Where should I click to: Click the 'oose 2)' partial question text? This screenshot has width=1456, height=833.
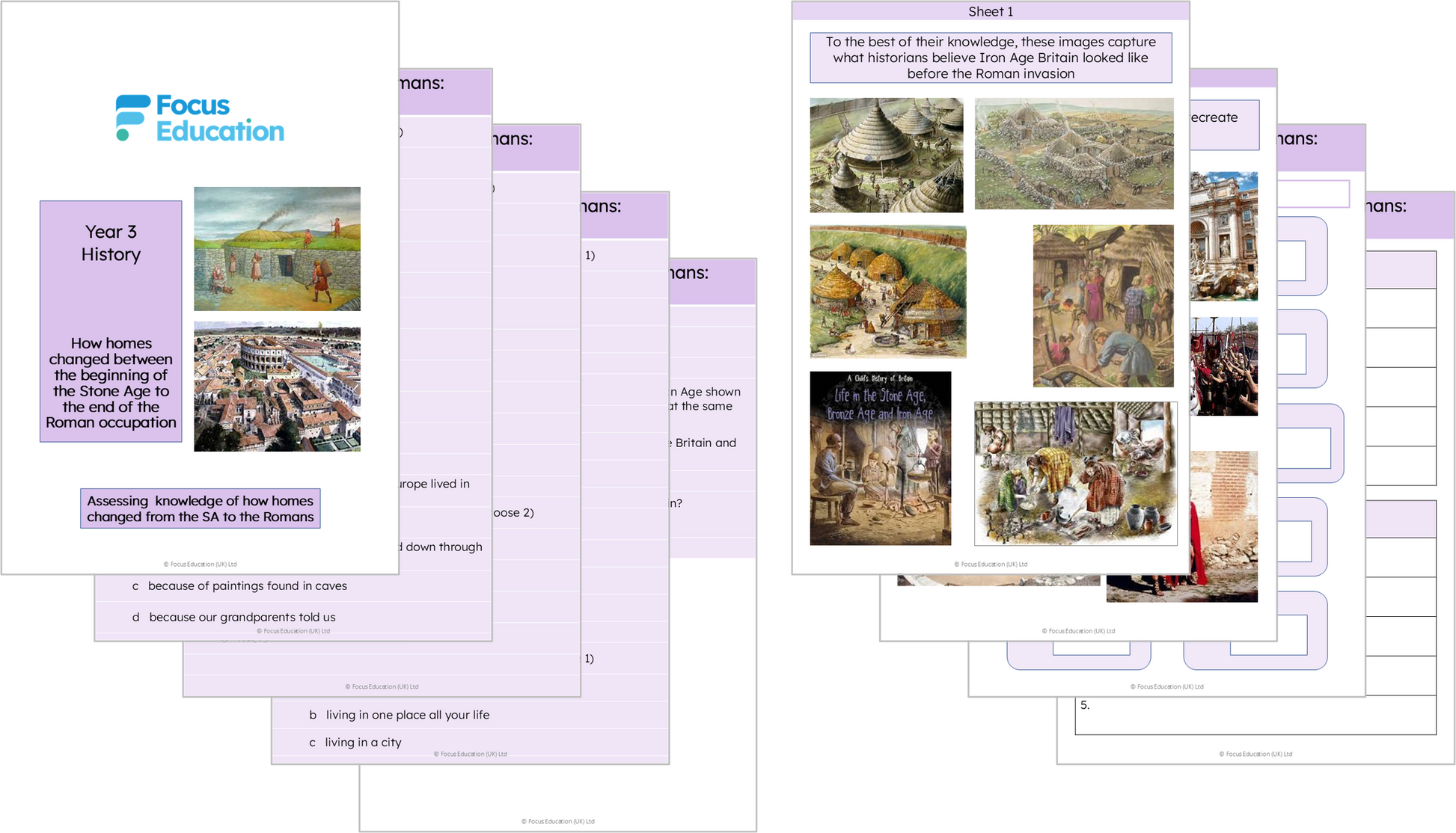pos(513,512)
